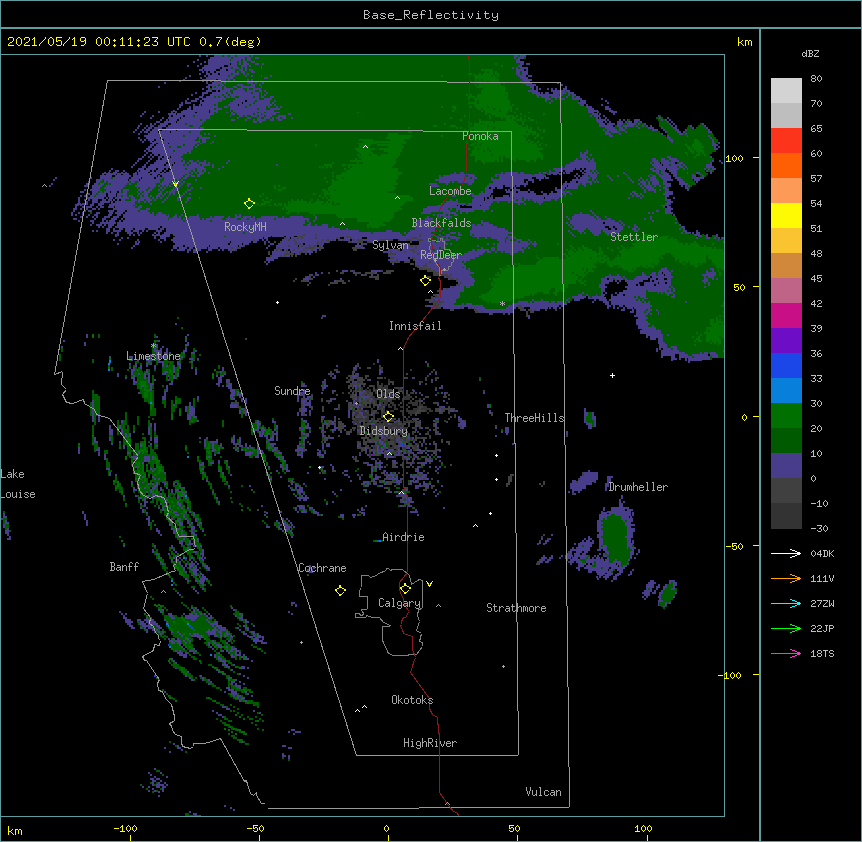Click the 100 tick on the right axis
The height and width of the screenshot is (842, 862).
pos(734,158)
